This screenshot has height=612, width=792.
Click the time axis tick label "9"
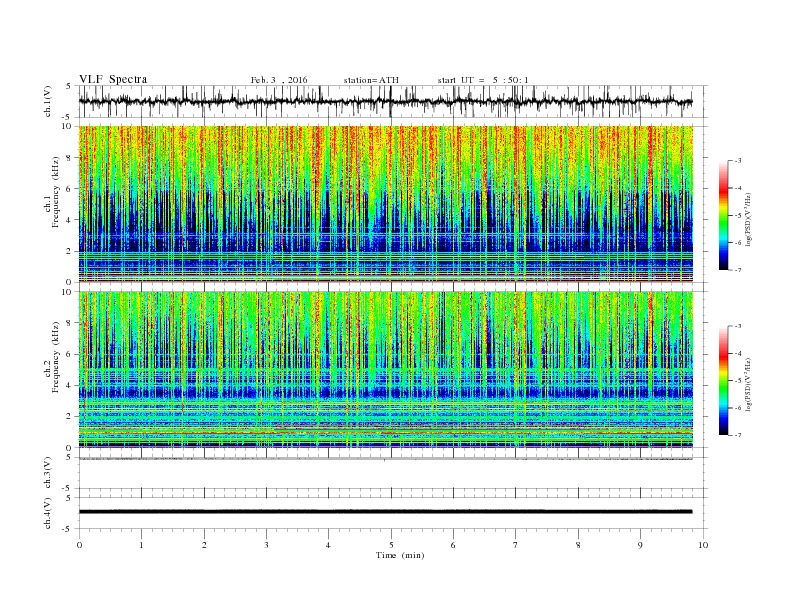[x=640, y=545]
